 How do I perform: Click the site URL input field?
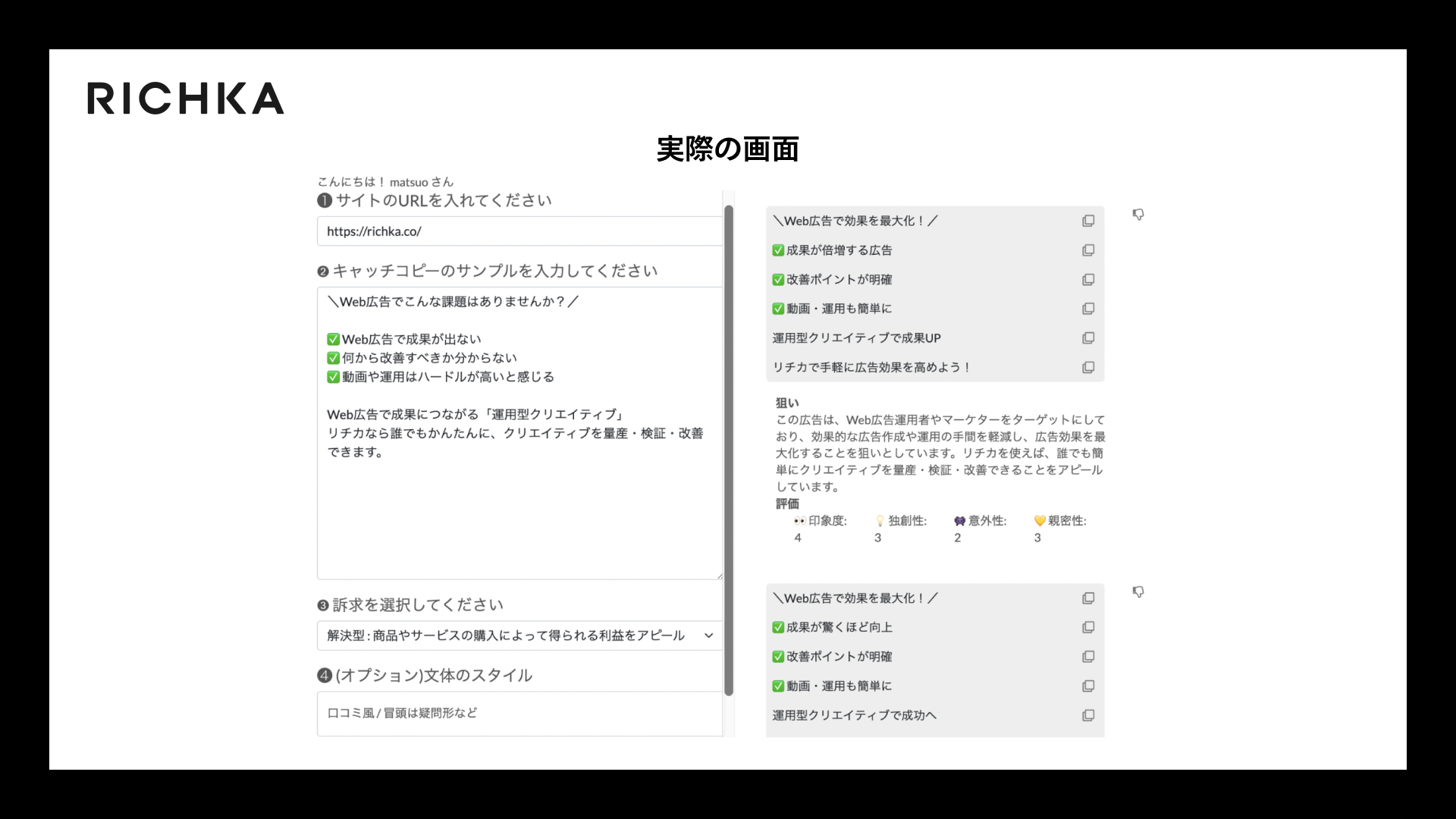[519, 231]
